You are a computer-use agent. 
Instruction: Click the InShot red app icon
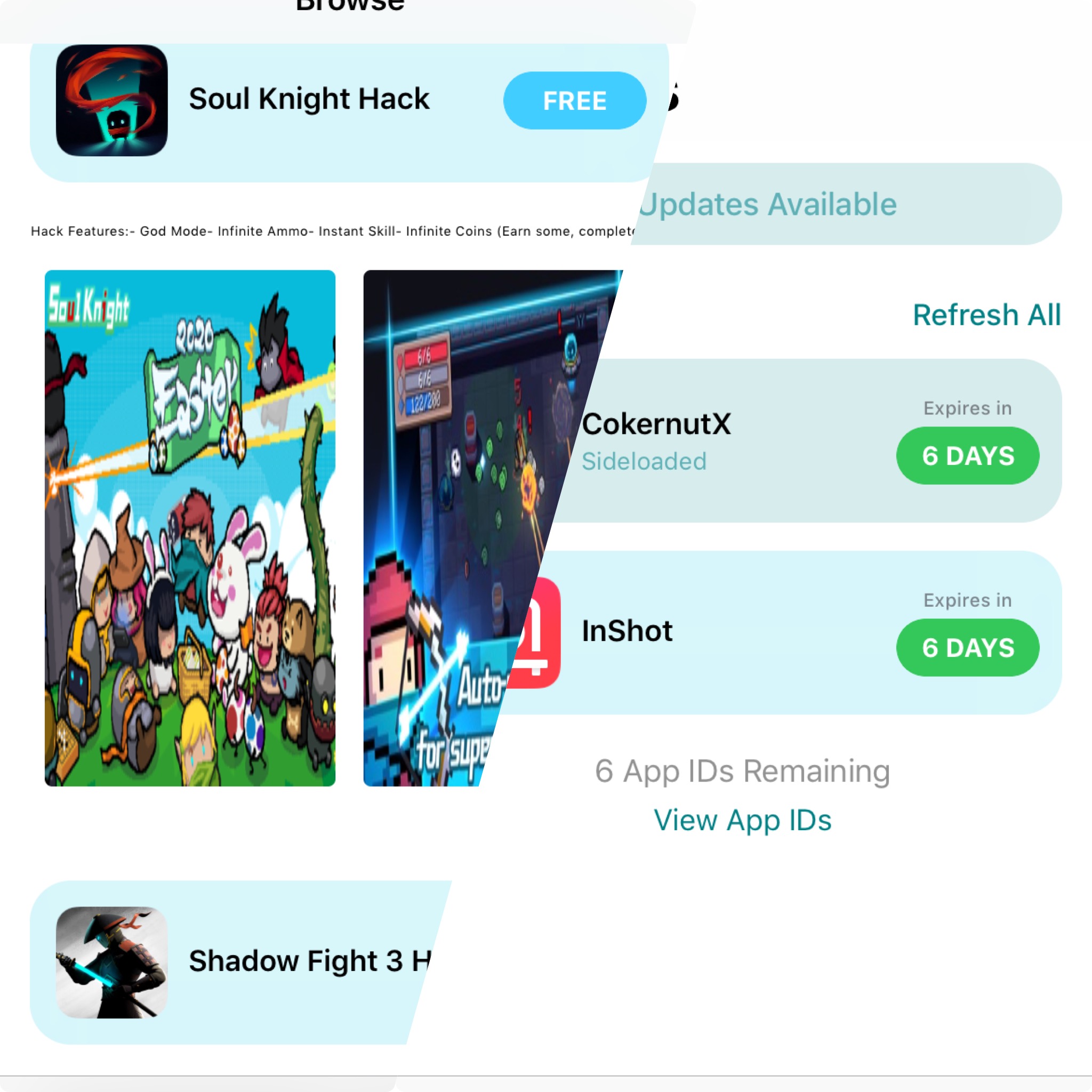point(534,632)
